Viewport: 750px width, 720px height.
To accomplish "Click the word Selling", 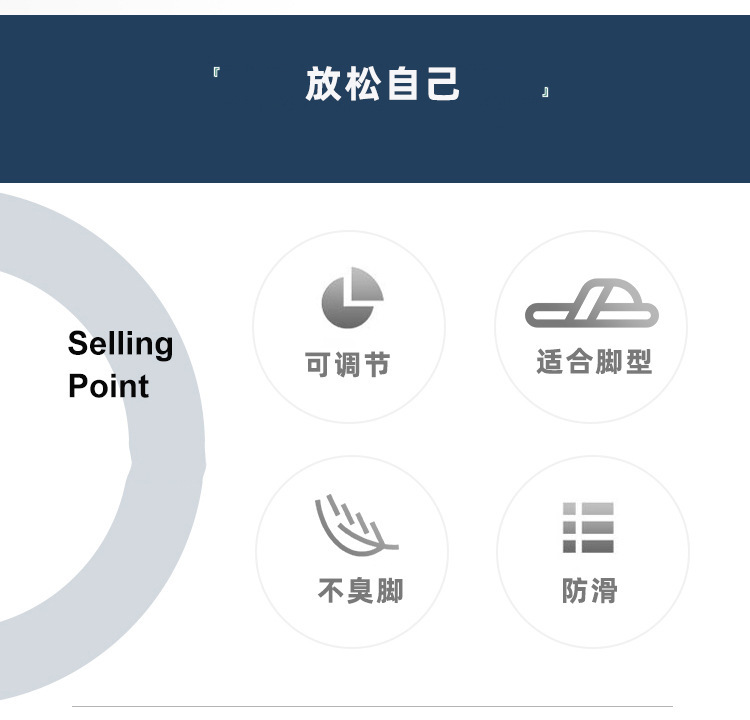I will click(120, 344).
